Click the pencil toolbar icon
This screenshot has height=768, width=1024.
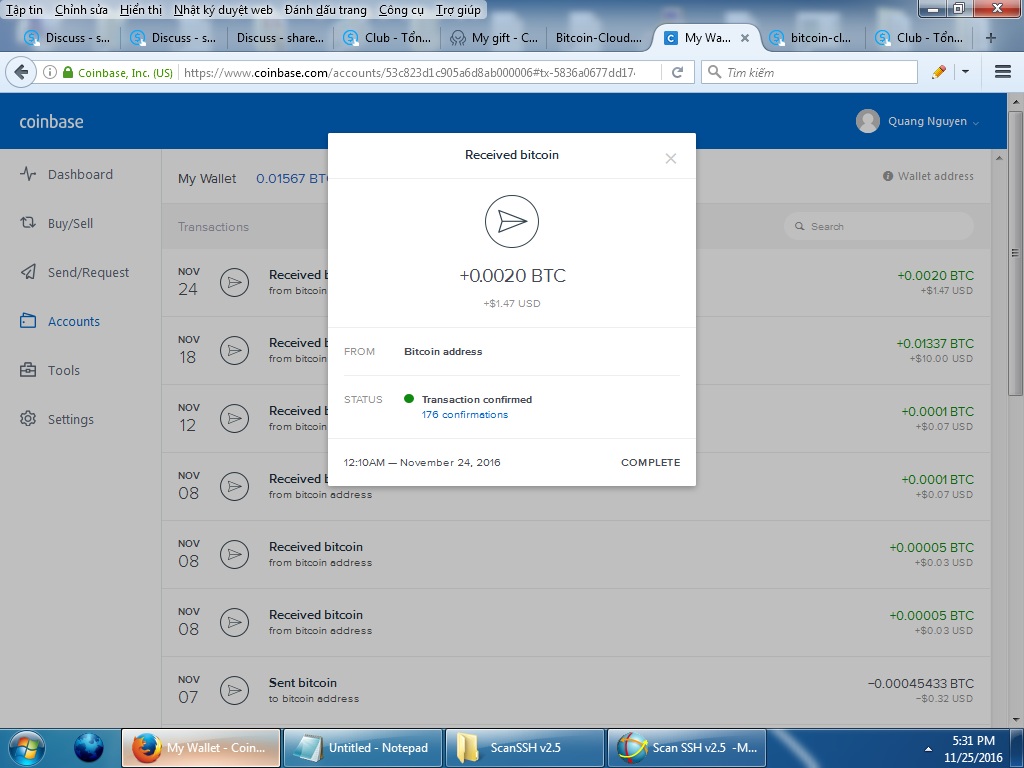click(939, 72)
